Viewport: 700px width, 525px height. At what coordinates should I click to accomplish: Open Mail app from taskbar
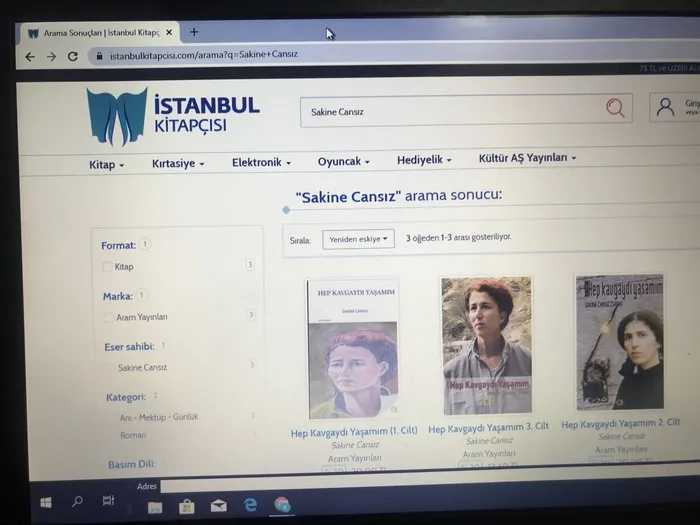pos(219,506)
